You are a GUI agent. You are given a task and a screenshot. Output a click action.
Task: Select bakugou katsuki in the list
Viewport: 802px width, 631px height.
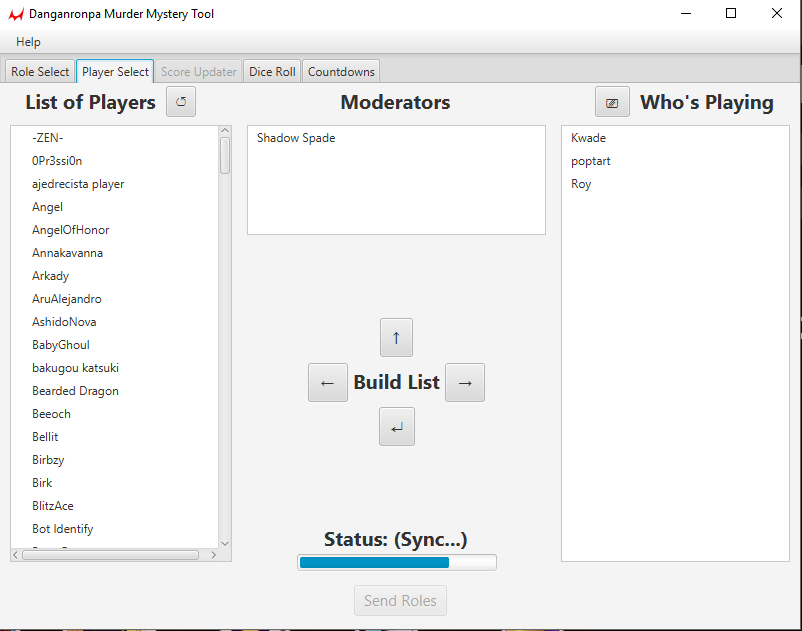point(115,368)
